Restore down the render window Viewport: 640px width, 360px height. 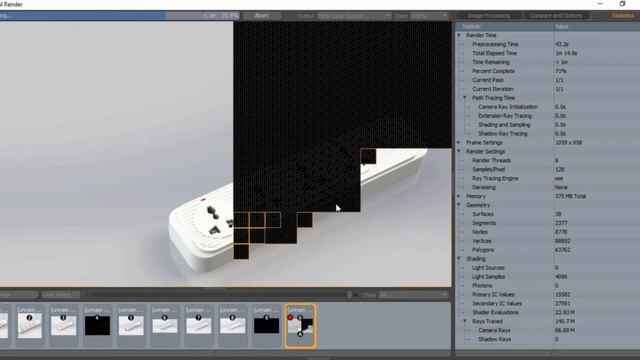tap(622, 4)
